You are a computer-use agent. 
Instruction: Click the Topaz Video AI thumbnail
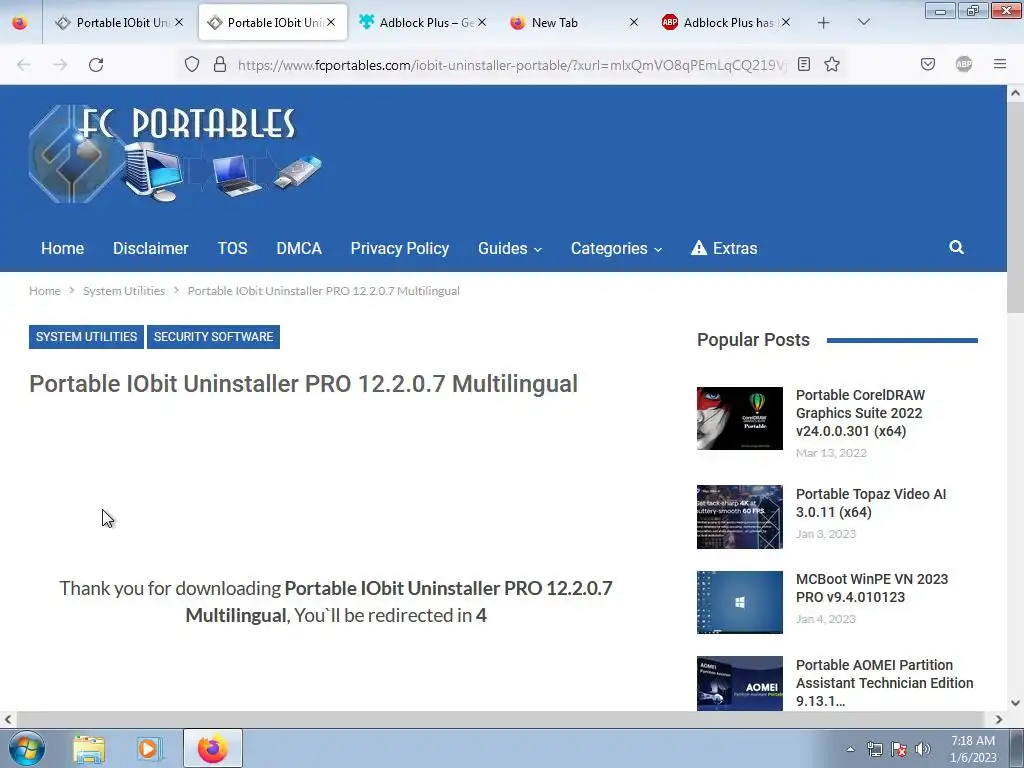pyautogui.click(x=739, y=517)
